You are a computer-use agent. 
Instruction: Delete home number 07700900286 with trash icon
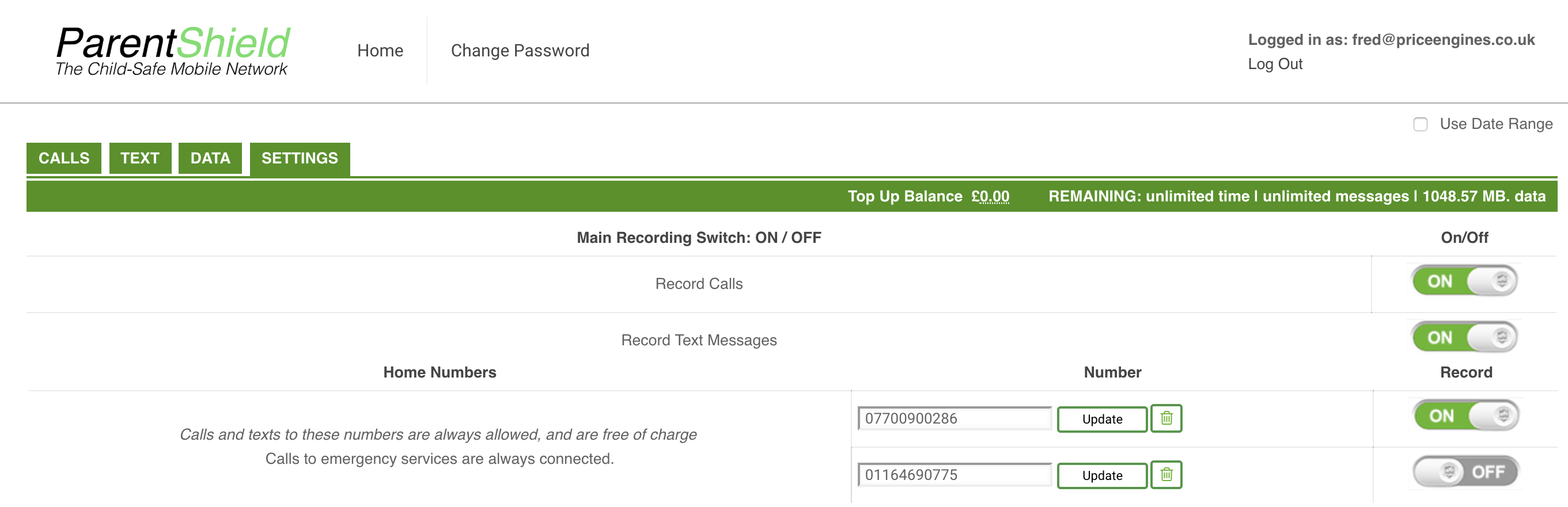click(1166, 418)
